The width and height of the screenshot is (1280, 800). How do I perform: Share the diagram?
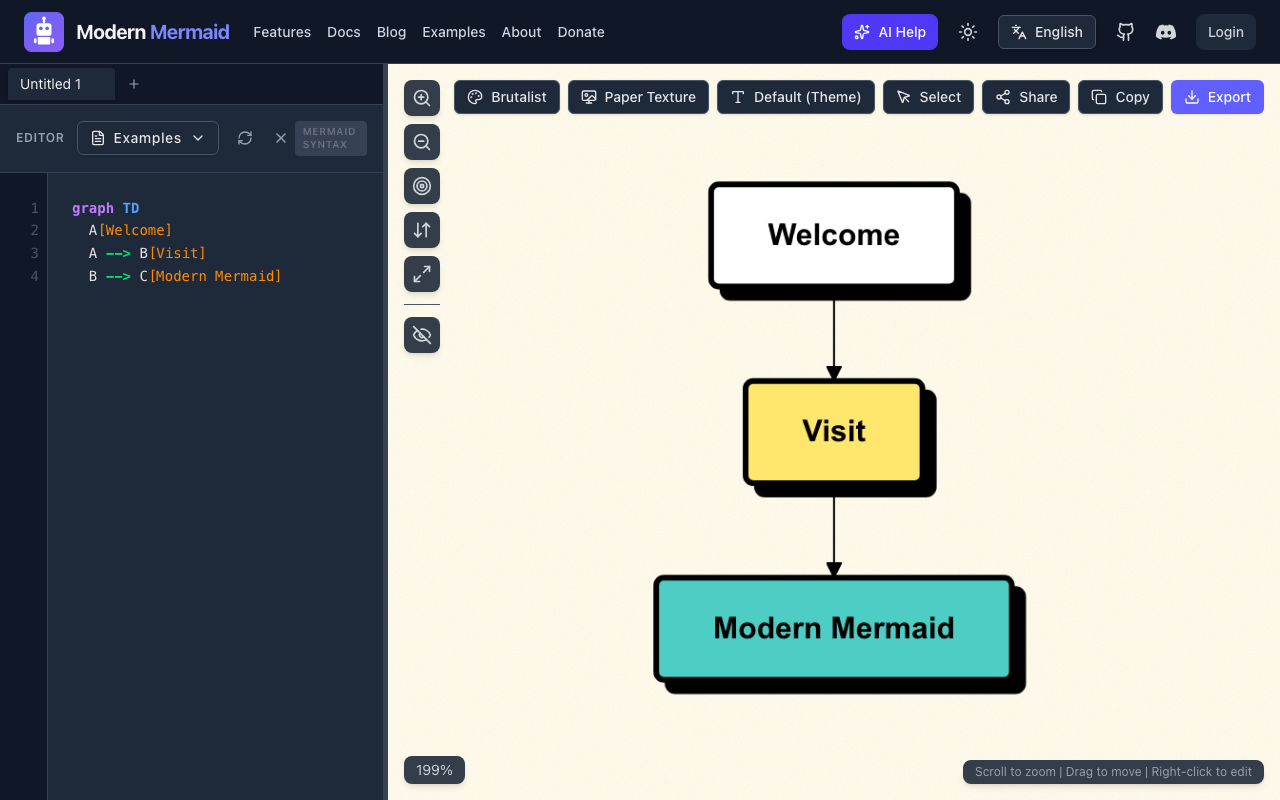(x=1026, y=97)
